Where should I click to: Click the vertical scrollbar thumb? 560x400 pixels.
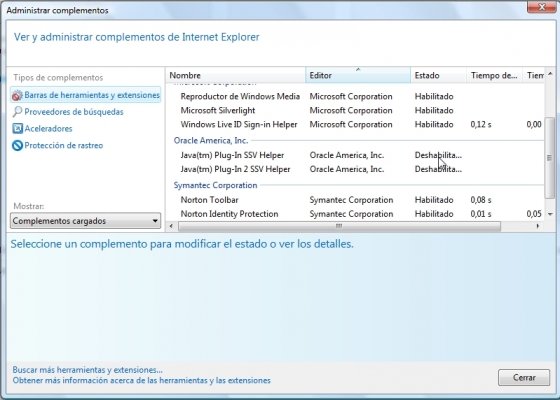coord(550,158)
